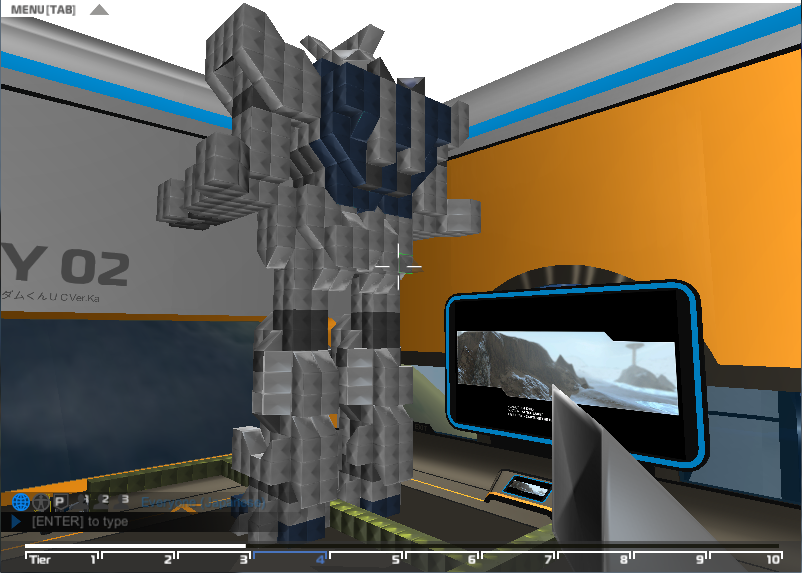
Task: Click the highlighted Tier 4 segment
Action: pyautogui.click(x=290, y=559)
